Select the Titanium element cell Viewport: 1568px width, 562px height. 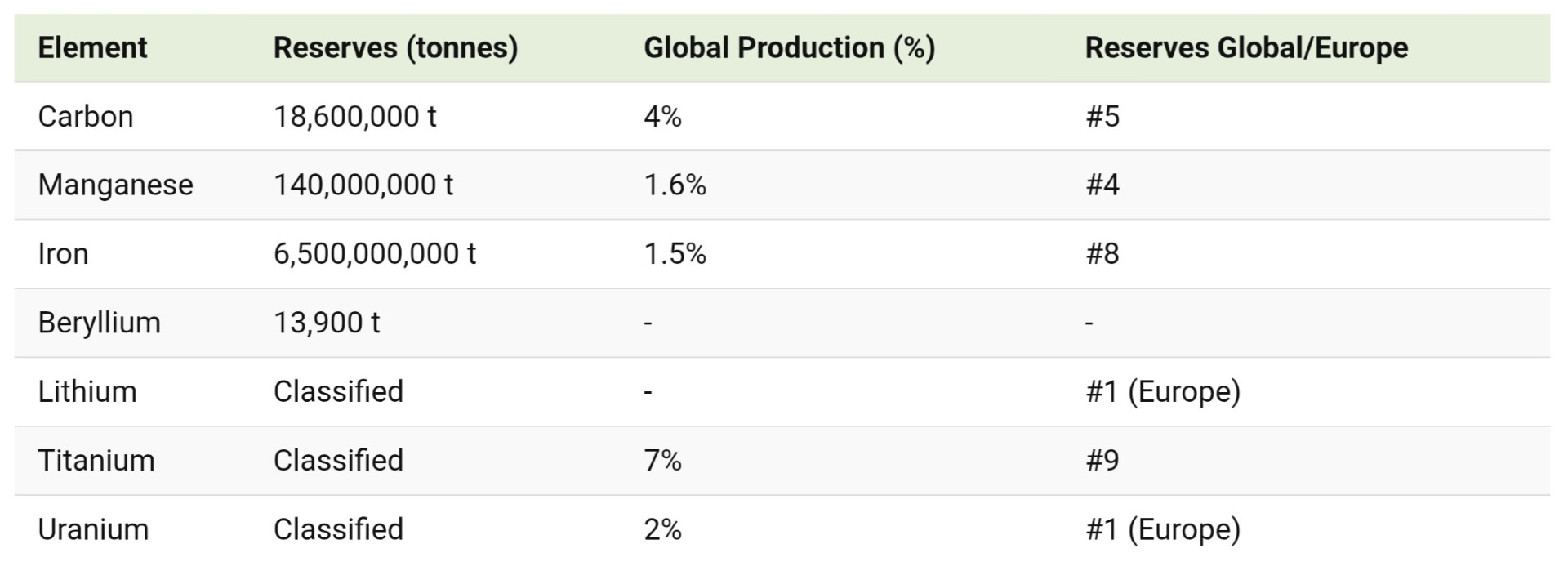[96, 460]
